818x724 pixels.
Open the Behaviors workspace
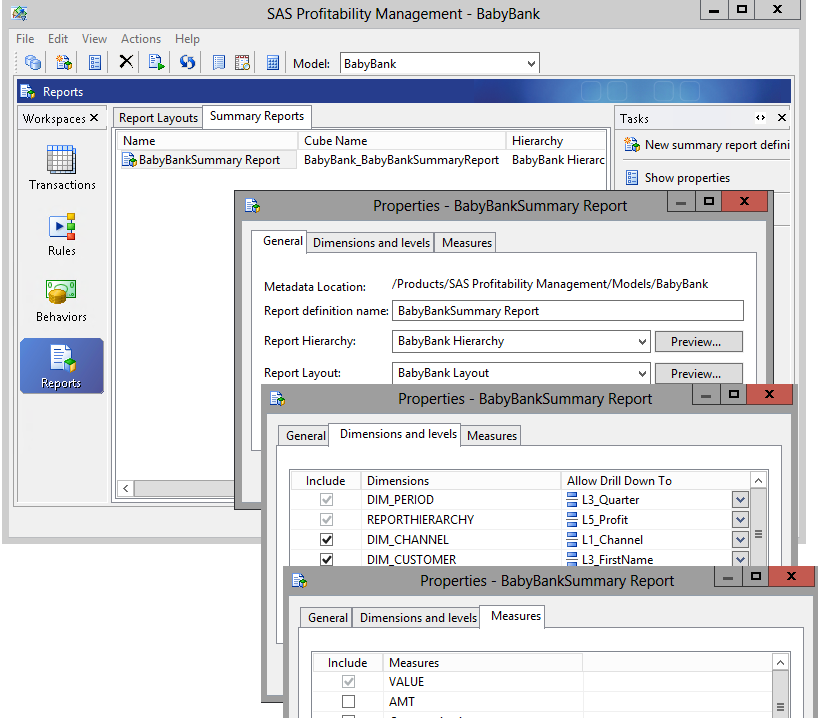62,300
